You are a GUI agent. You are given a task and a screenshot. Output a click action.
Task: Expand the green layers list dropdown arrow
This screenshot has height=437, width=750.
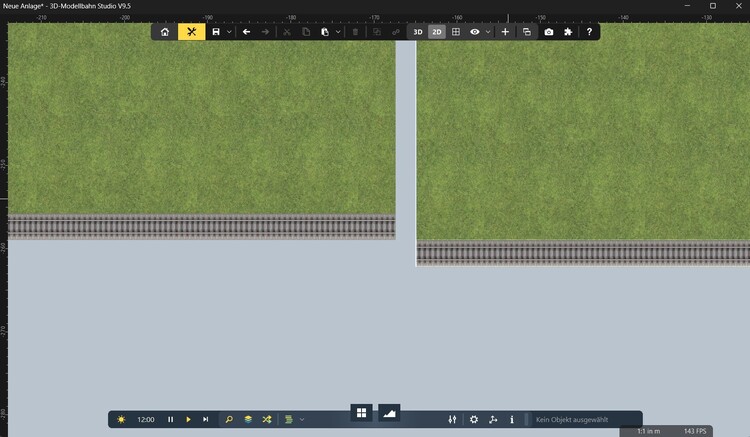pyautogui.click(x=302, y=420)
